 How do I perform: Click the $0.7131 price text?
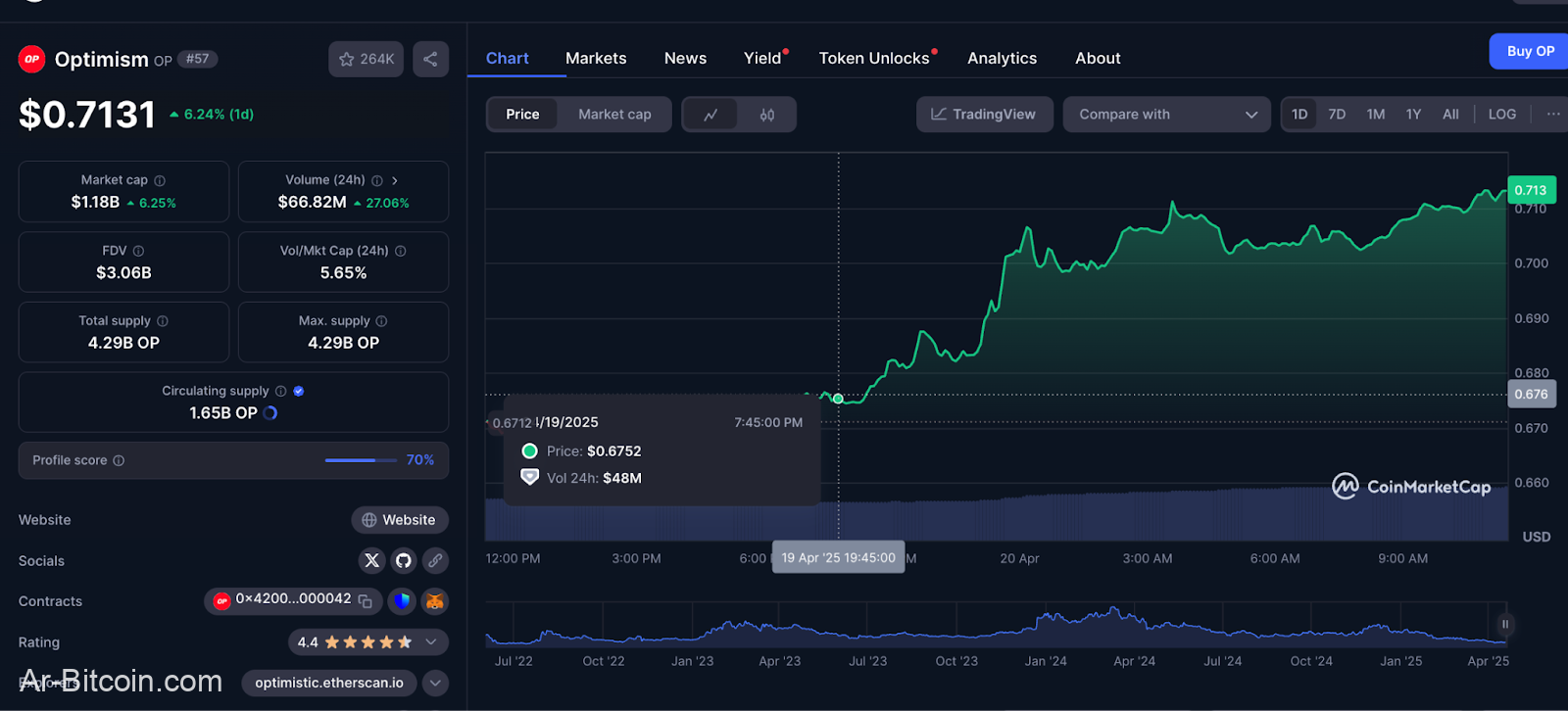[87, 115]
